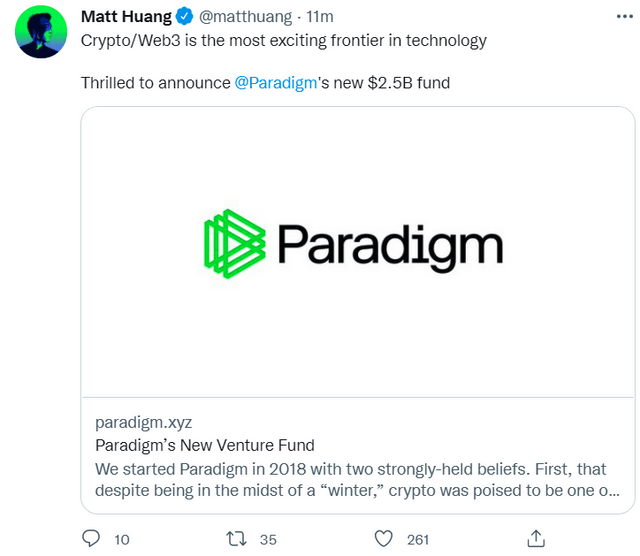Open the share tweet icon
Viewport: 640px width, 556px height.
(x=535, y=538)
